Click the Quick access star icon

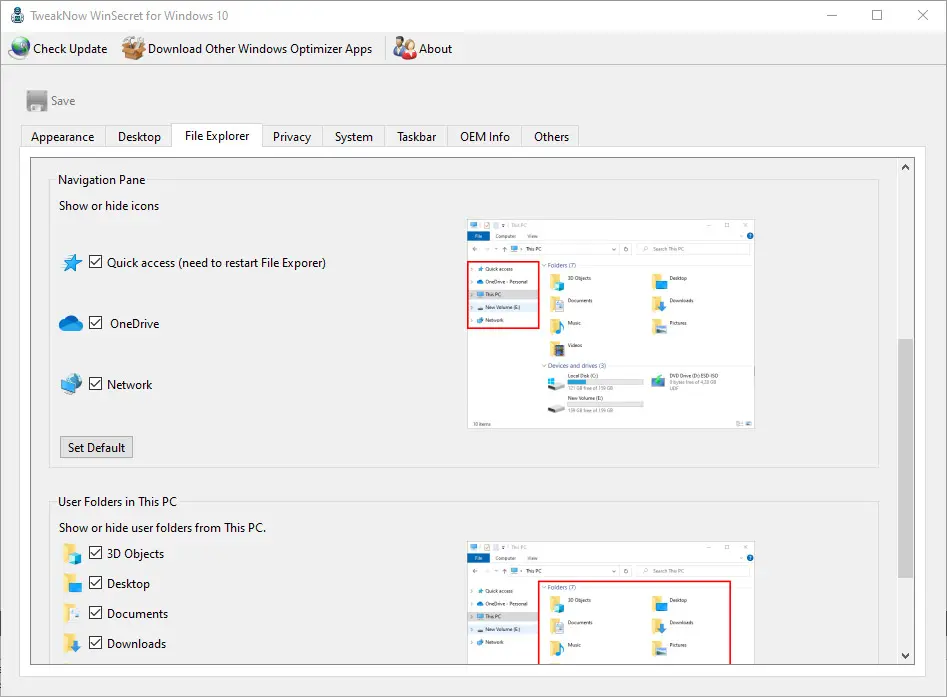coord(72,263)
